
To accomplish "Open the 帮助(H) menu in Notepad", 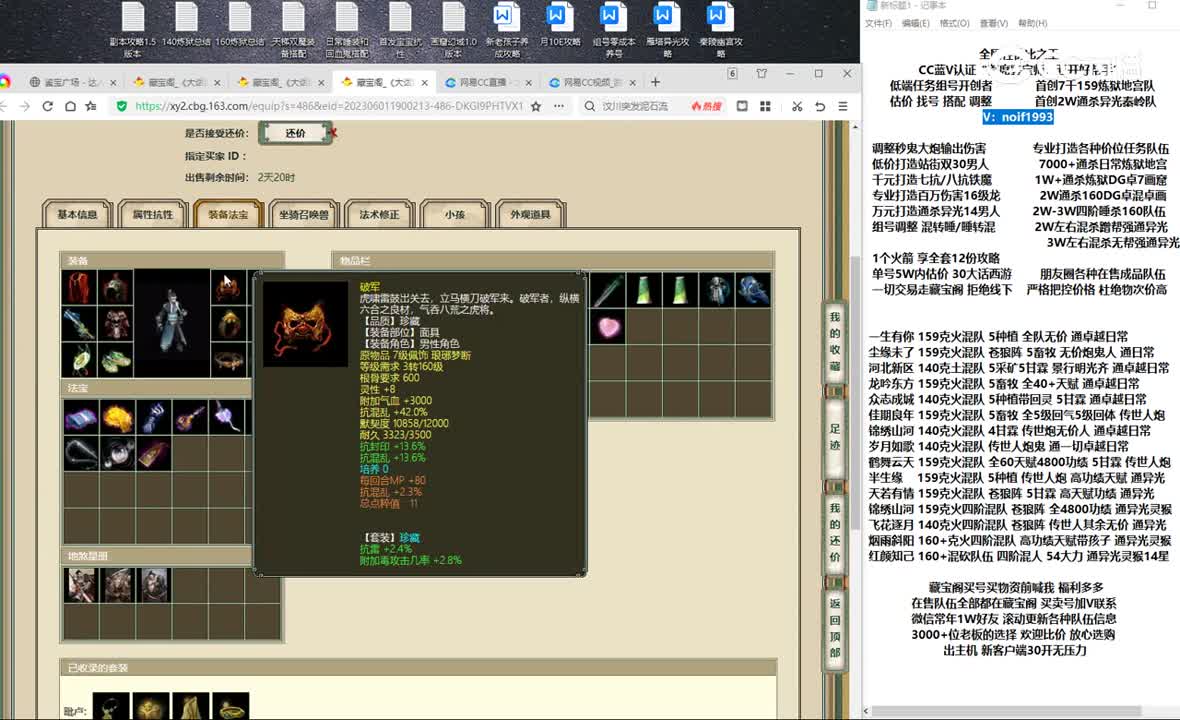I will tap(1032, 23).
